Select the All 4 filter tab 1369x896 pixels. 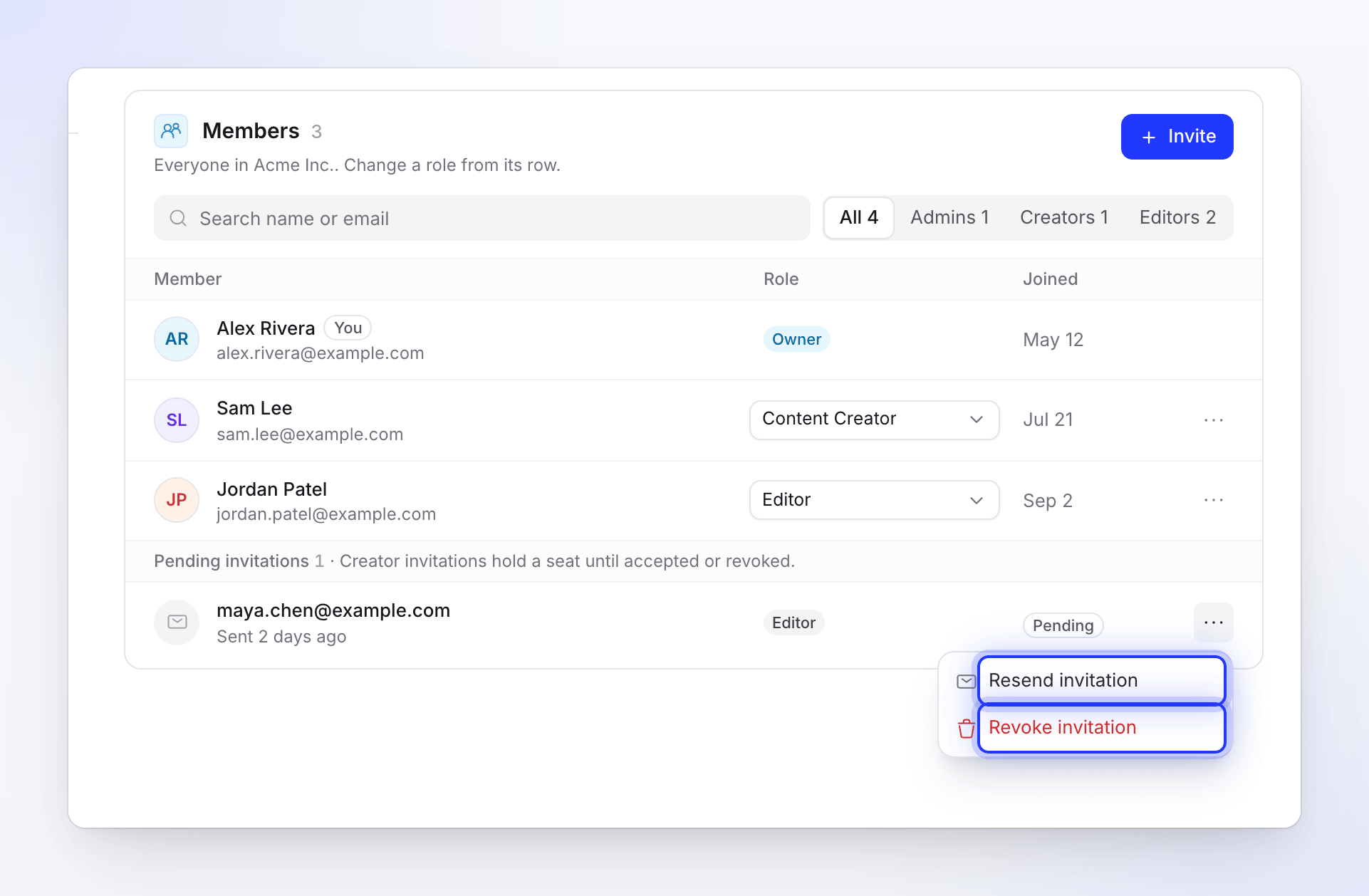coord(858,218)
